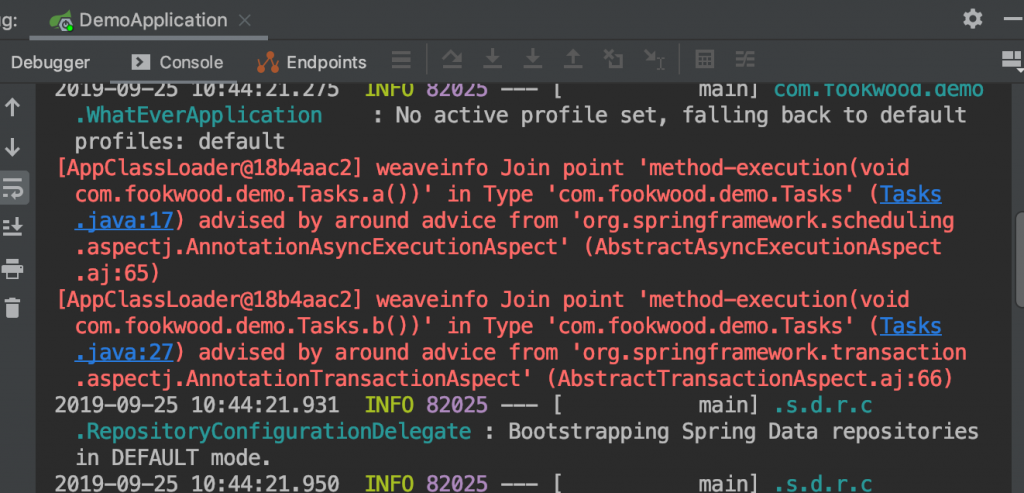Click the Step Over debugger icon
Viewport: 1024px width, 493px height.
click(x=451, y=61)
